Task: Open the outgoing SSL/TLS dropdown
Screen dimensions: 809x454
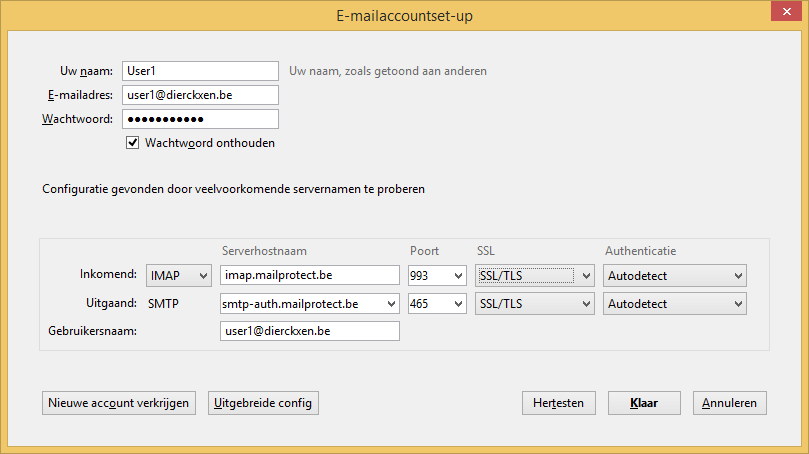Action: pyautogui.click(x=534, y=303)
